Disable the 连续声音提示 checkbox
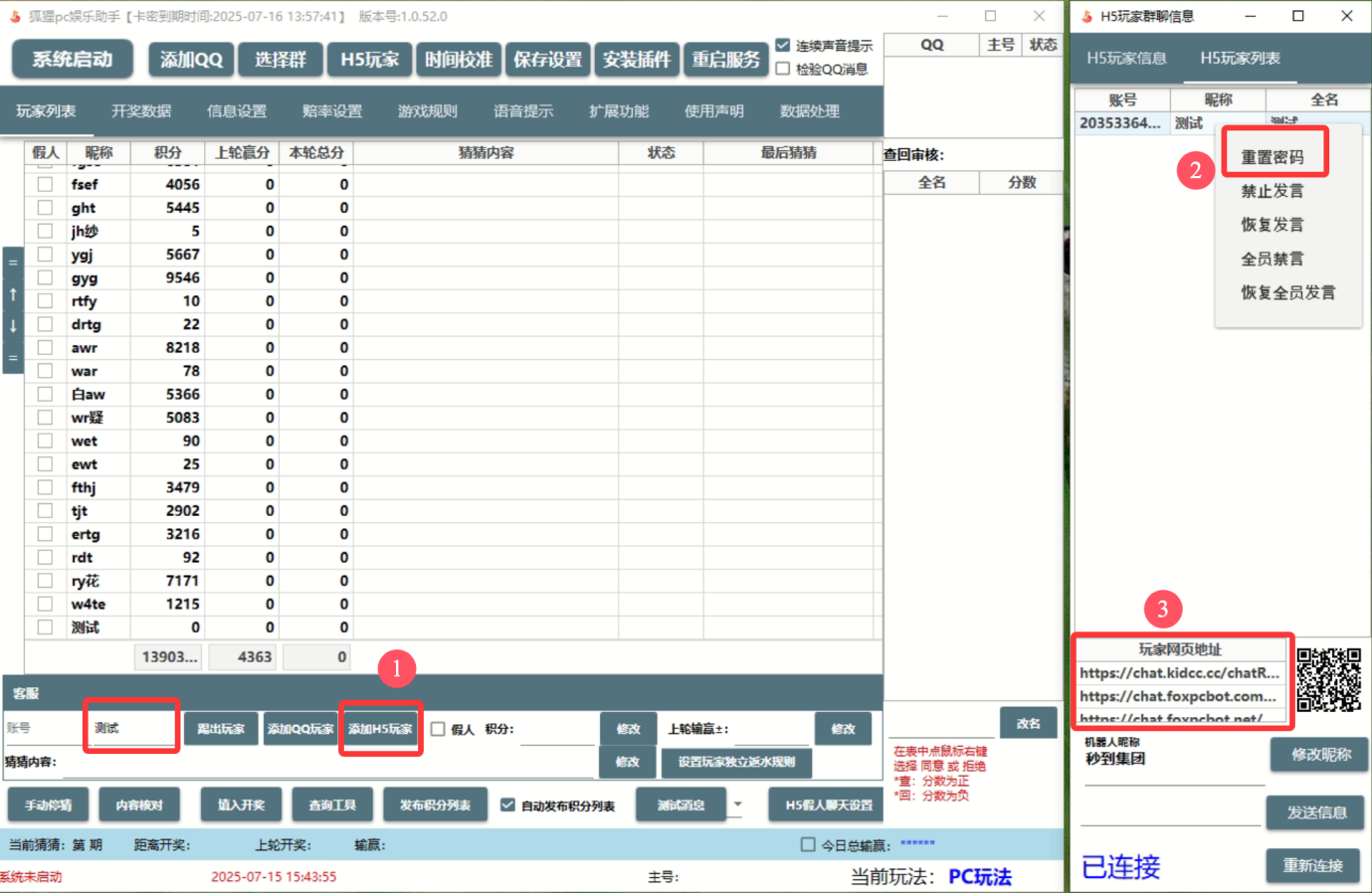Viewport: 1372px width, 893px height. click(x=783, y=46)
